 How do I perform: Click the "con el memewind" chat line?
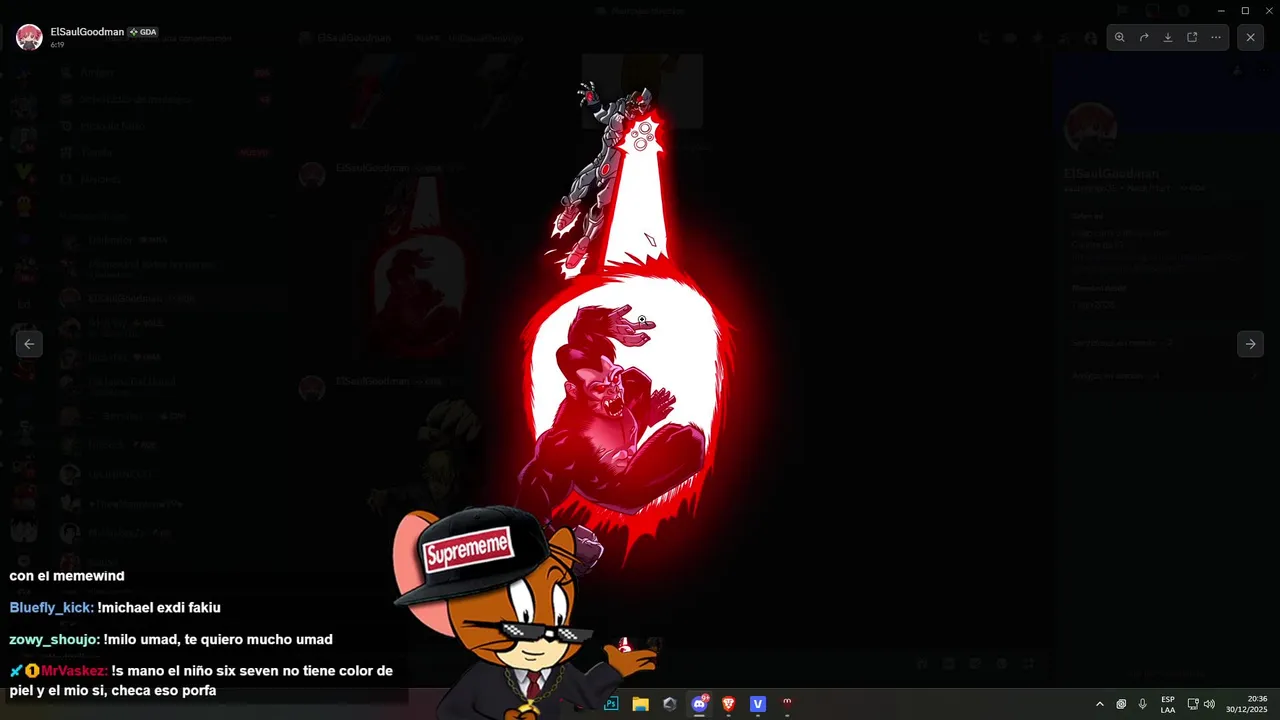click(67, 576)
